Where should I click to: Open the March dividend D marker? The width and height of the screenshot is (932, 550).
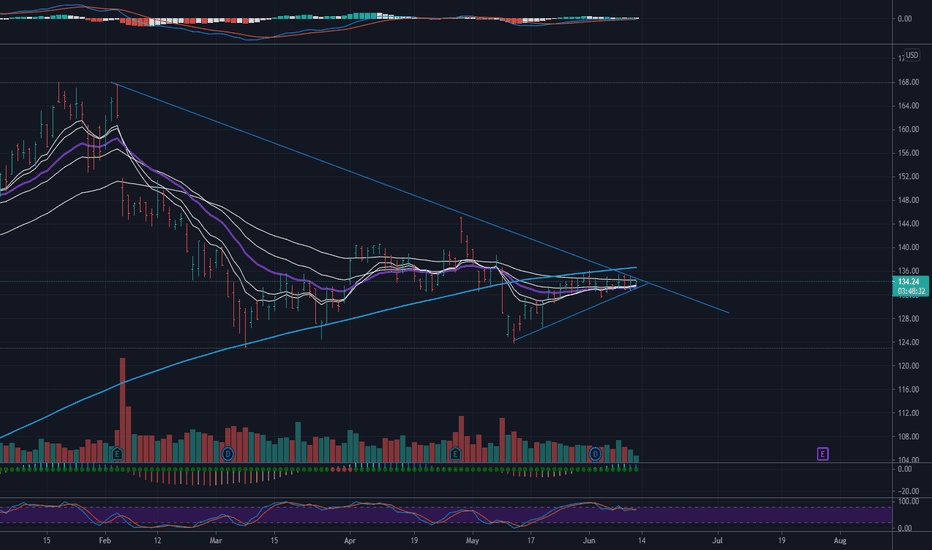click(x=227, y=454)
